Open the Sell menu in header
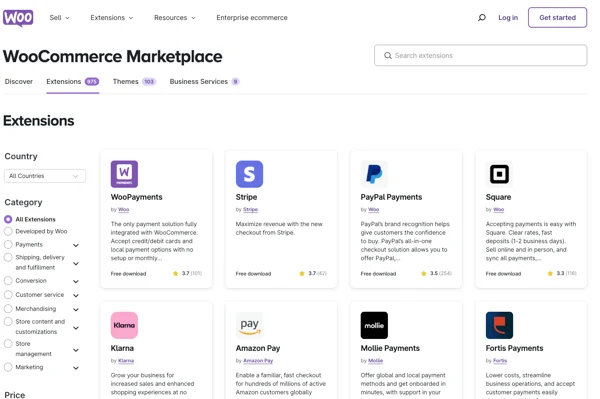The height and width of the screenshot is (399, 600). pos(59,18)
